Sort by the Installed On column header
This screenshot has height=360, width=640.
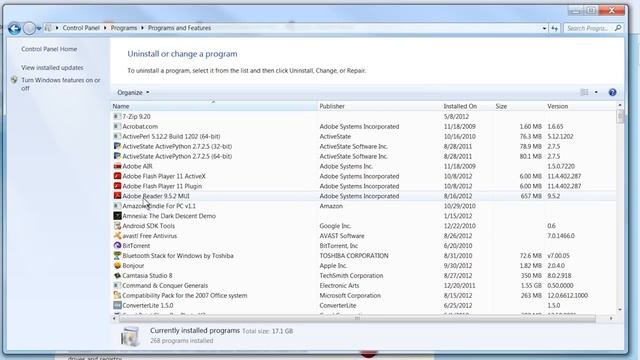(467, 106)
